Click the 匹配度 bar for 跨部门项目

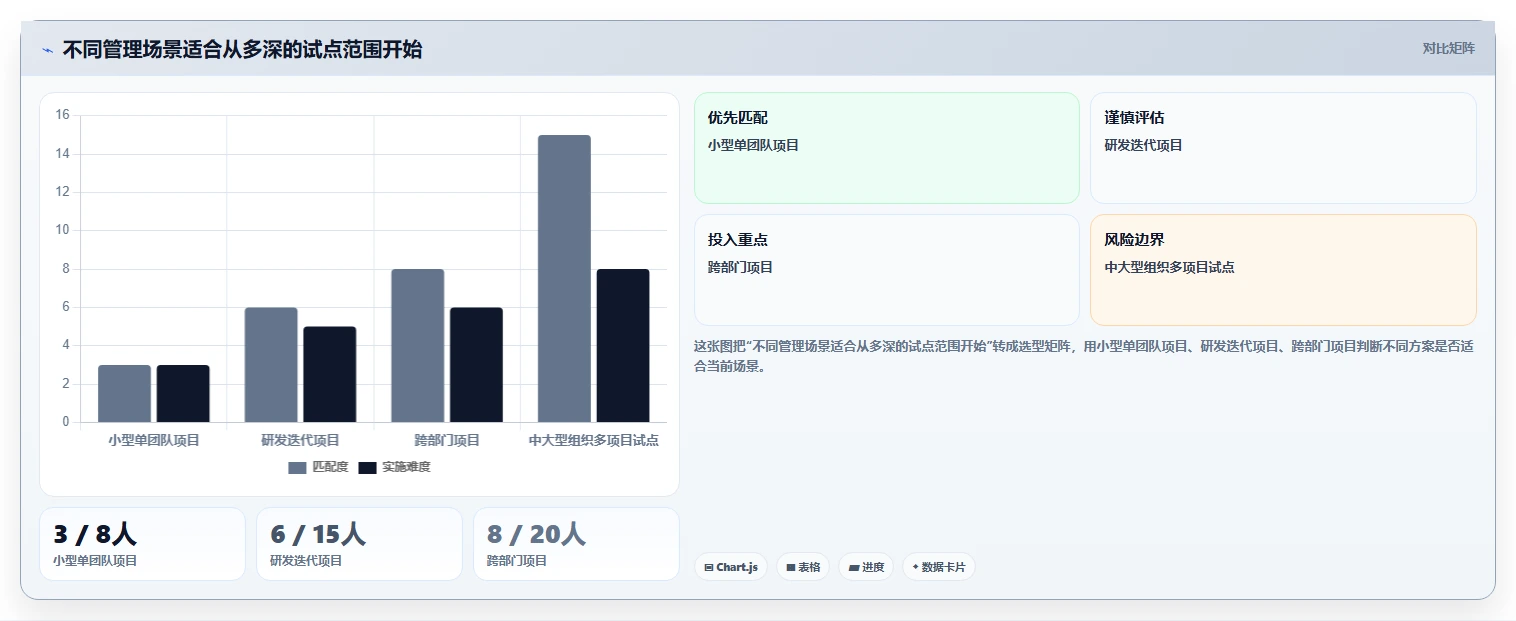418,346
